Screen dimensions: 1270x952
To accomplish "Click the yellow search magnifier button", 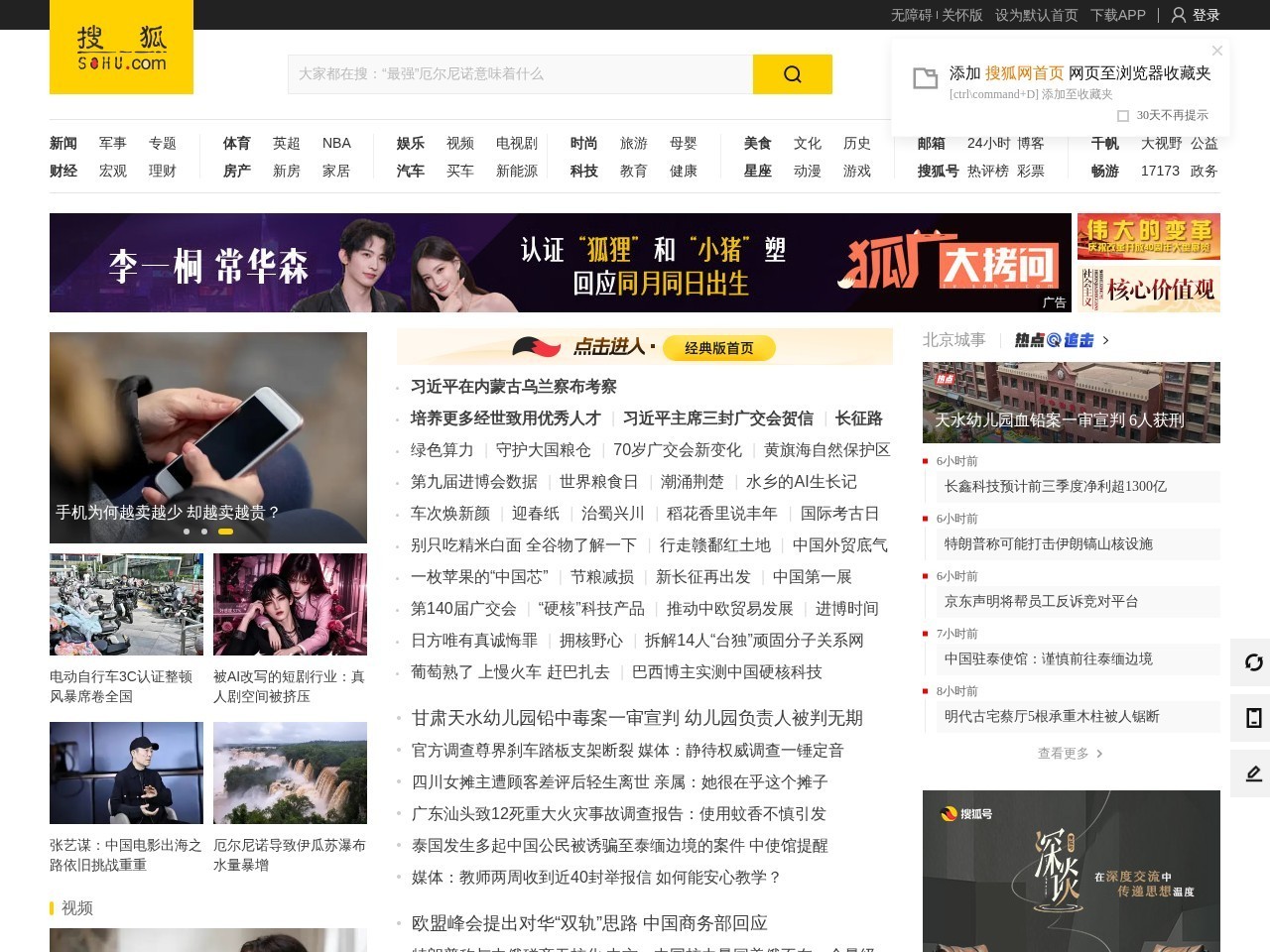I will click(793, 74).
